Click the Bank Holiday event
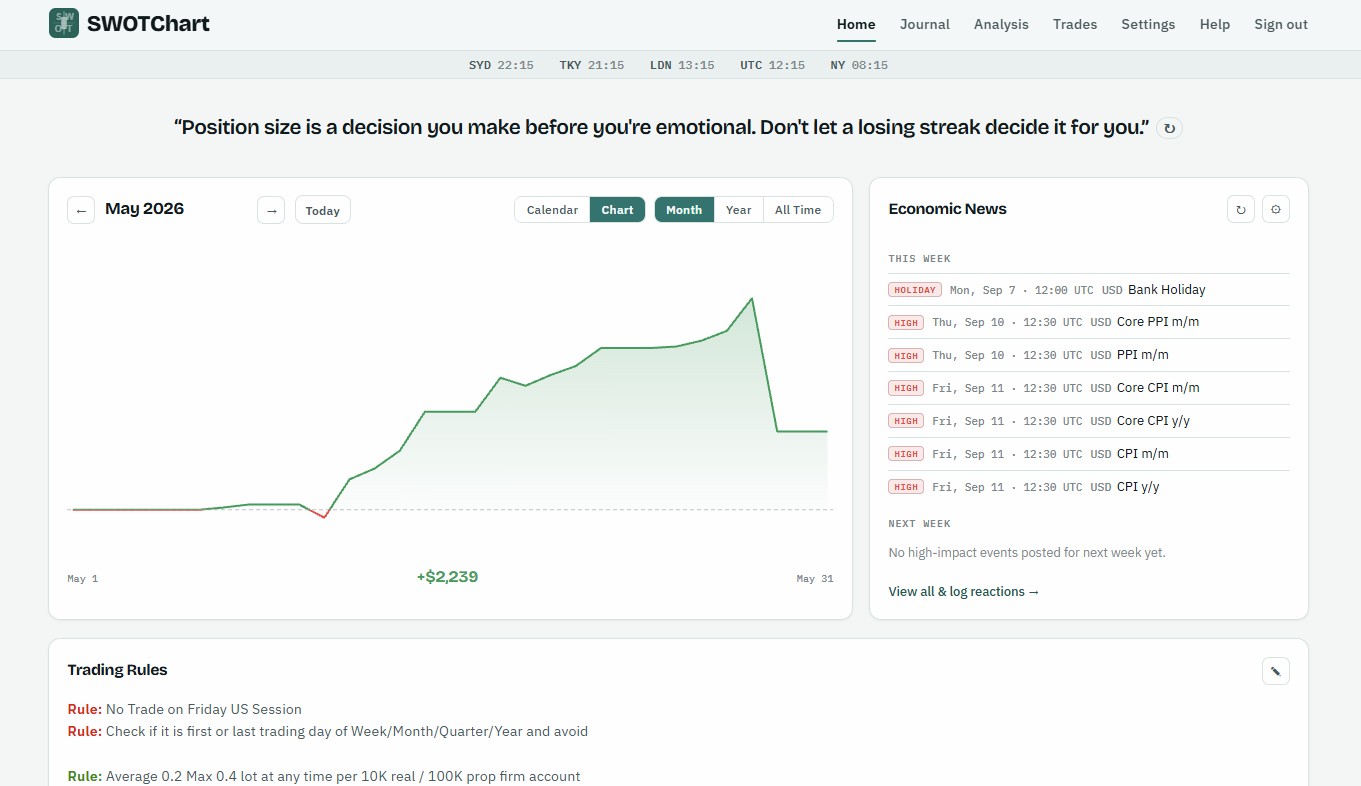The image size is (1361, 786). click(x=1089, y=290)
